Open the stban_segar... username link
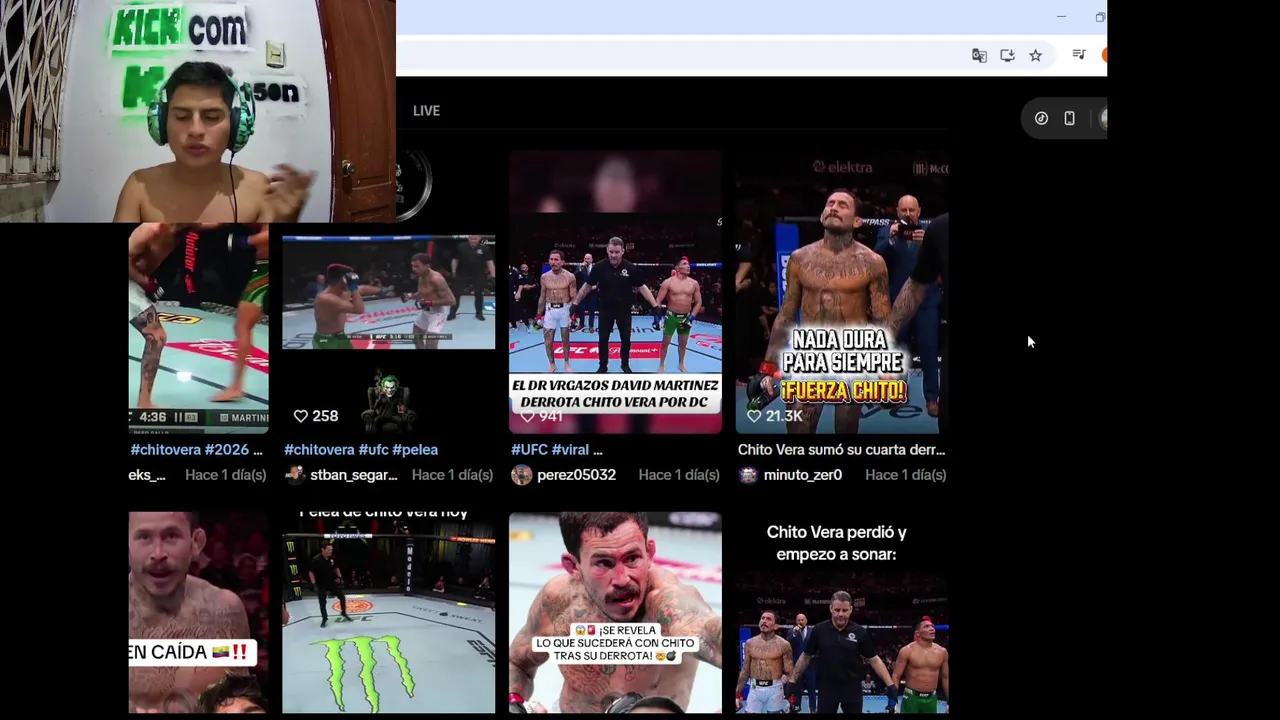Screen dimensions: 1280x720 pyautogui.click(x=353, y=475)
